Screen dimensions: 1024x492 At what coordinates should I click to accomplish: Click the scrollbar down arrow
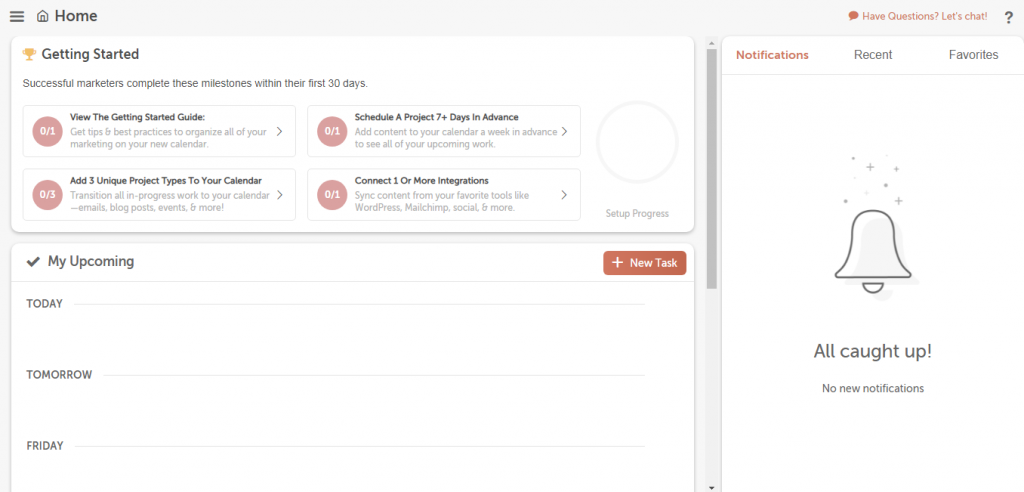tap(712, 487)
